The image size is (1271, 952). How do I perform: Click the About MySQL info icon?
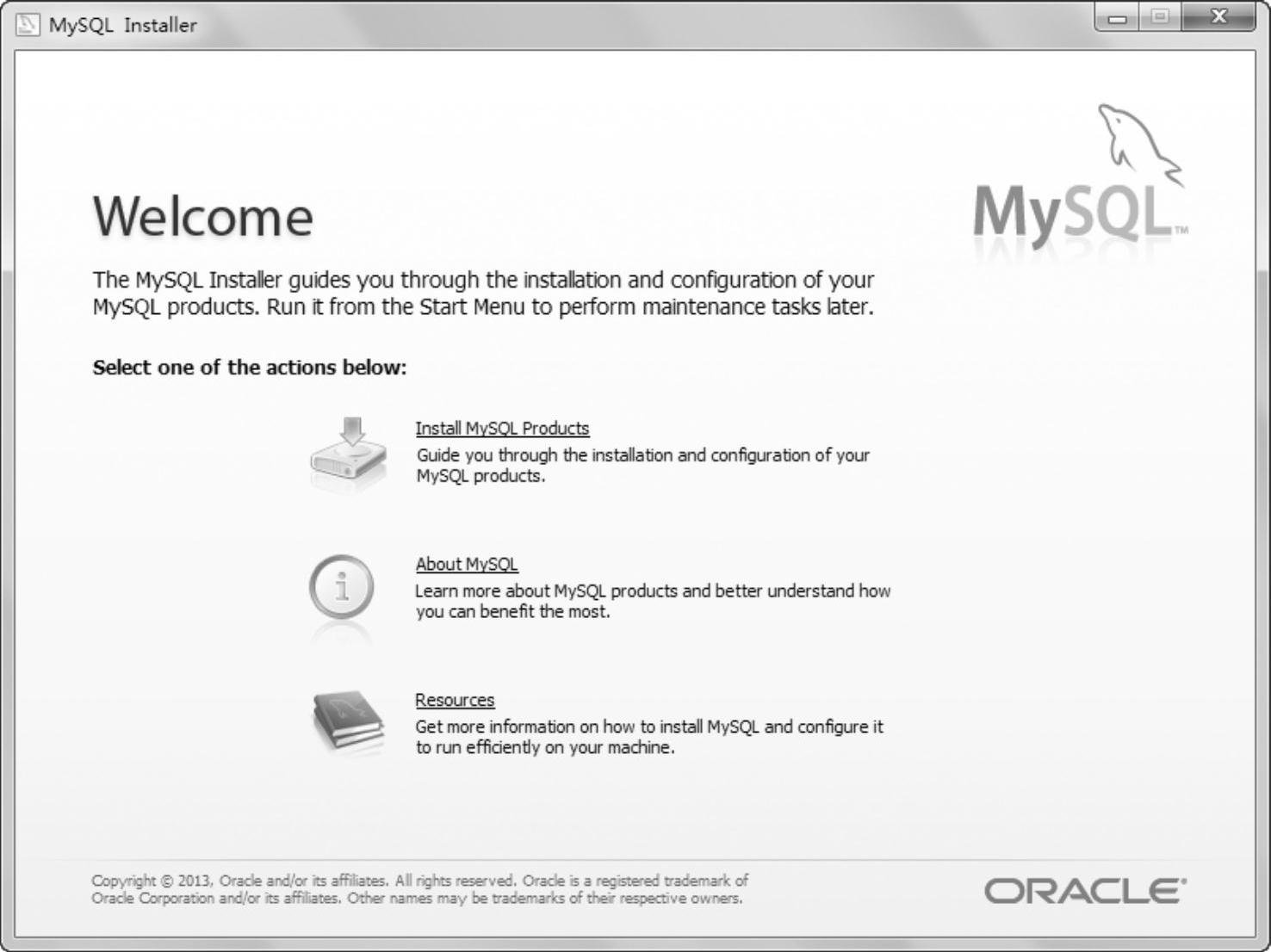[342, 589]
